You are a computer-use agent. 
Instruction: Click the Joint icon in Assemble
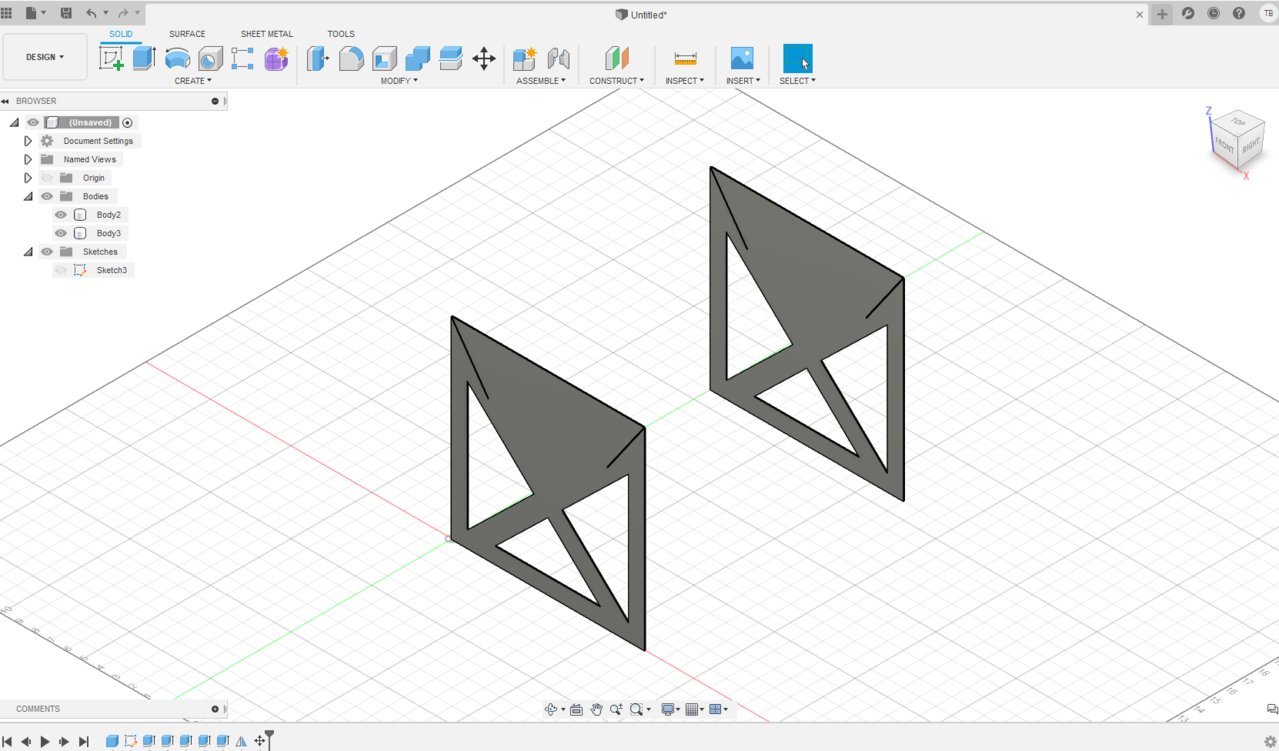click(x=558, y=58)
